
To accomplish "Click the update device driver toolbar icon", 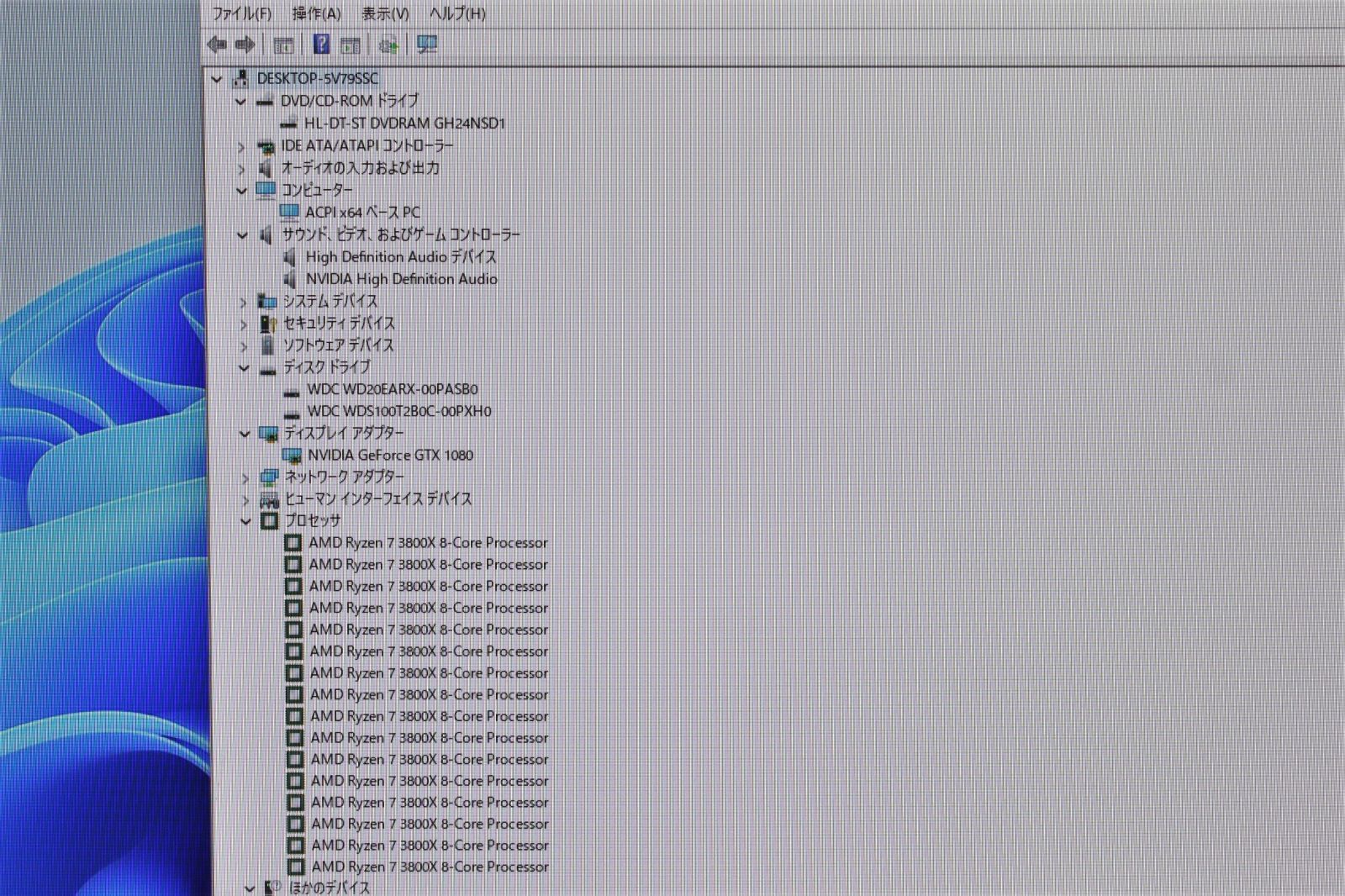I will [388, 45].
